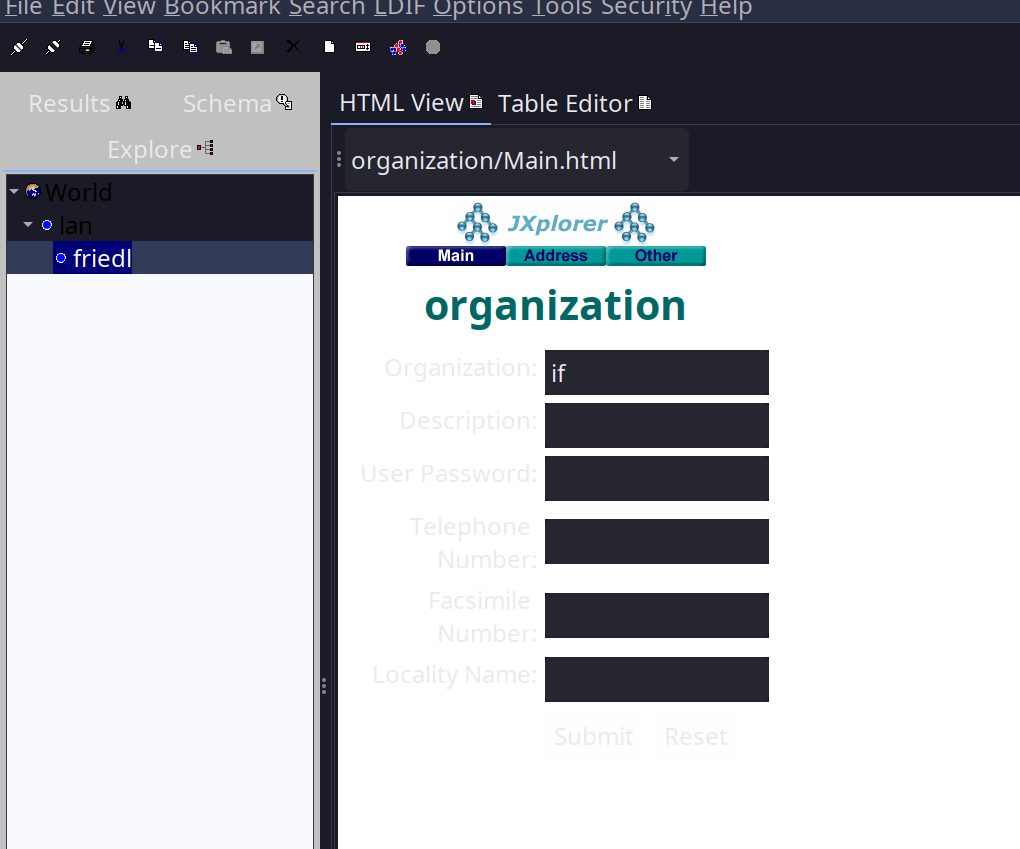Click the Stop query round icon
The image size is (1020, 849).
432,47
